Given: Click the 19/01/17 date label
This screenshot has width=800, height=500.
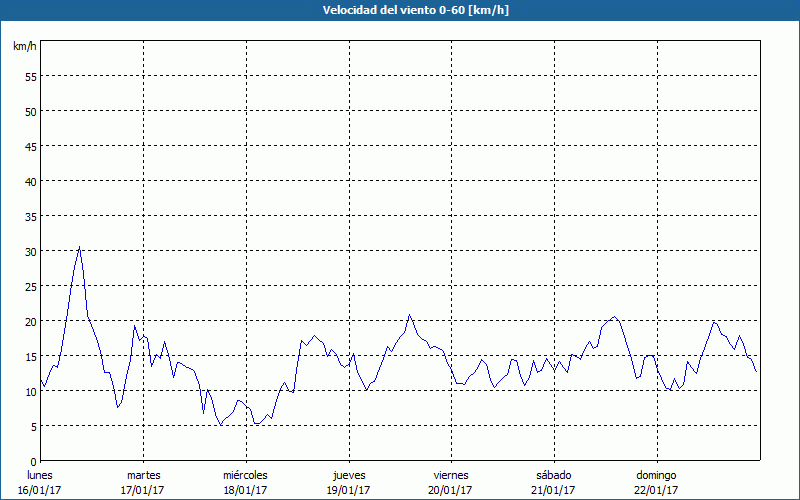Looking at the screenshot, I should click(348, 490).
